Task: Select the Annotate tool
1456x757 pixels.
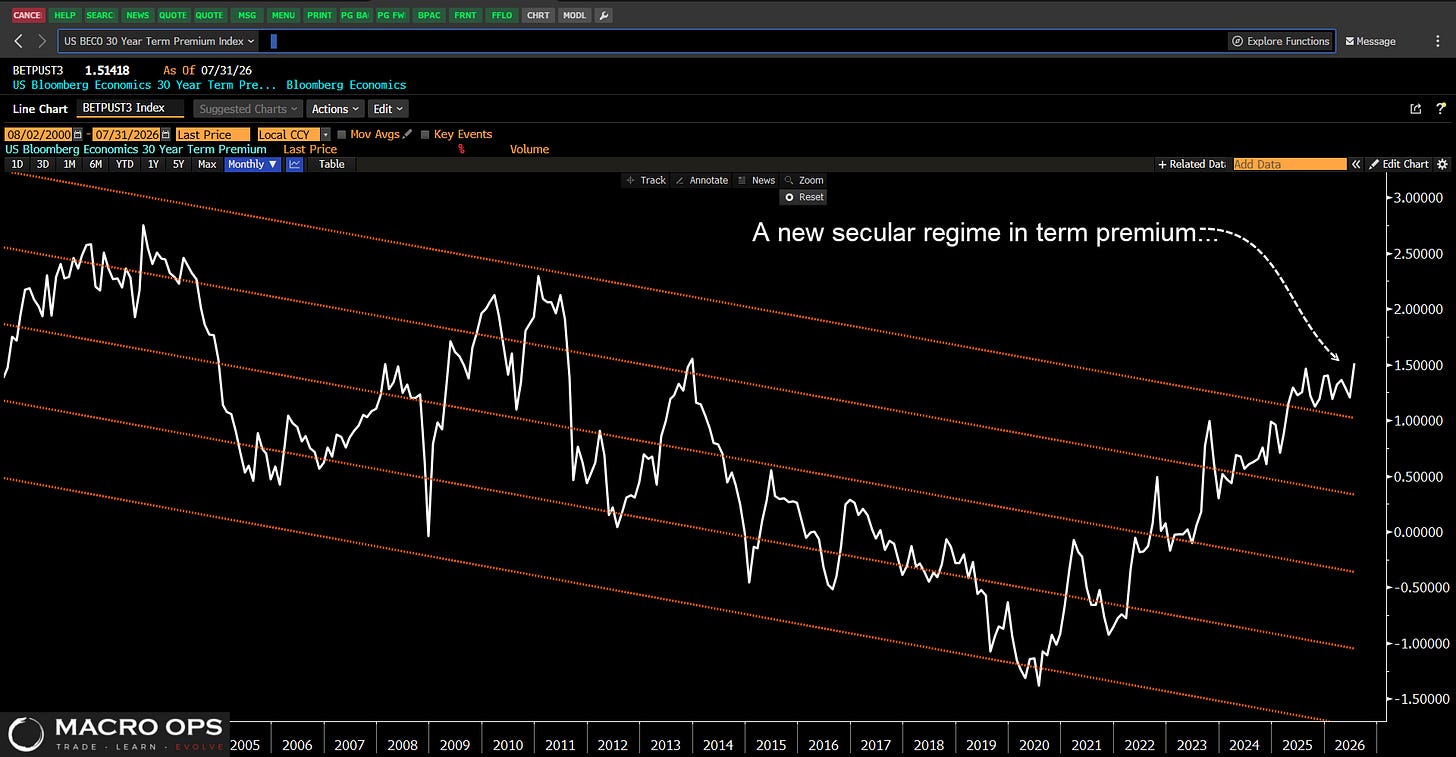Action: (x=702, y=180)
